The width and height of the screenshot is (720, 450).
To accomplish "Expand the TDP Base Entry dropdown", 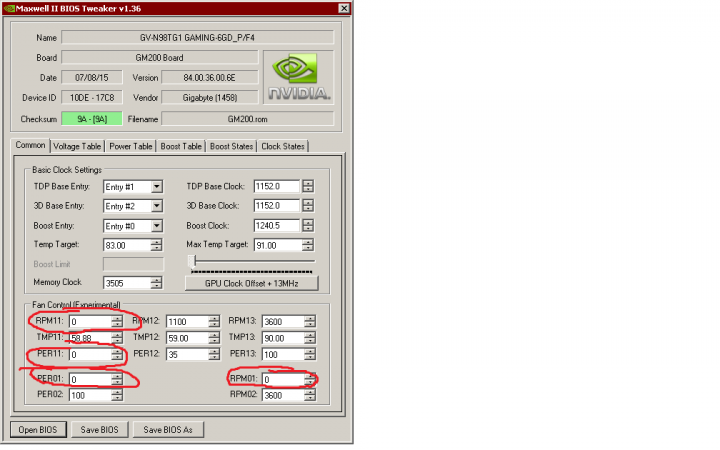I will 157,187.
